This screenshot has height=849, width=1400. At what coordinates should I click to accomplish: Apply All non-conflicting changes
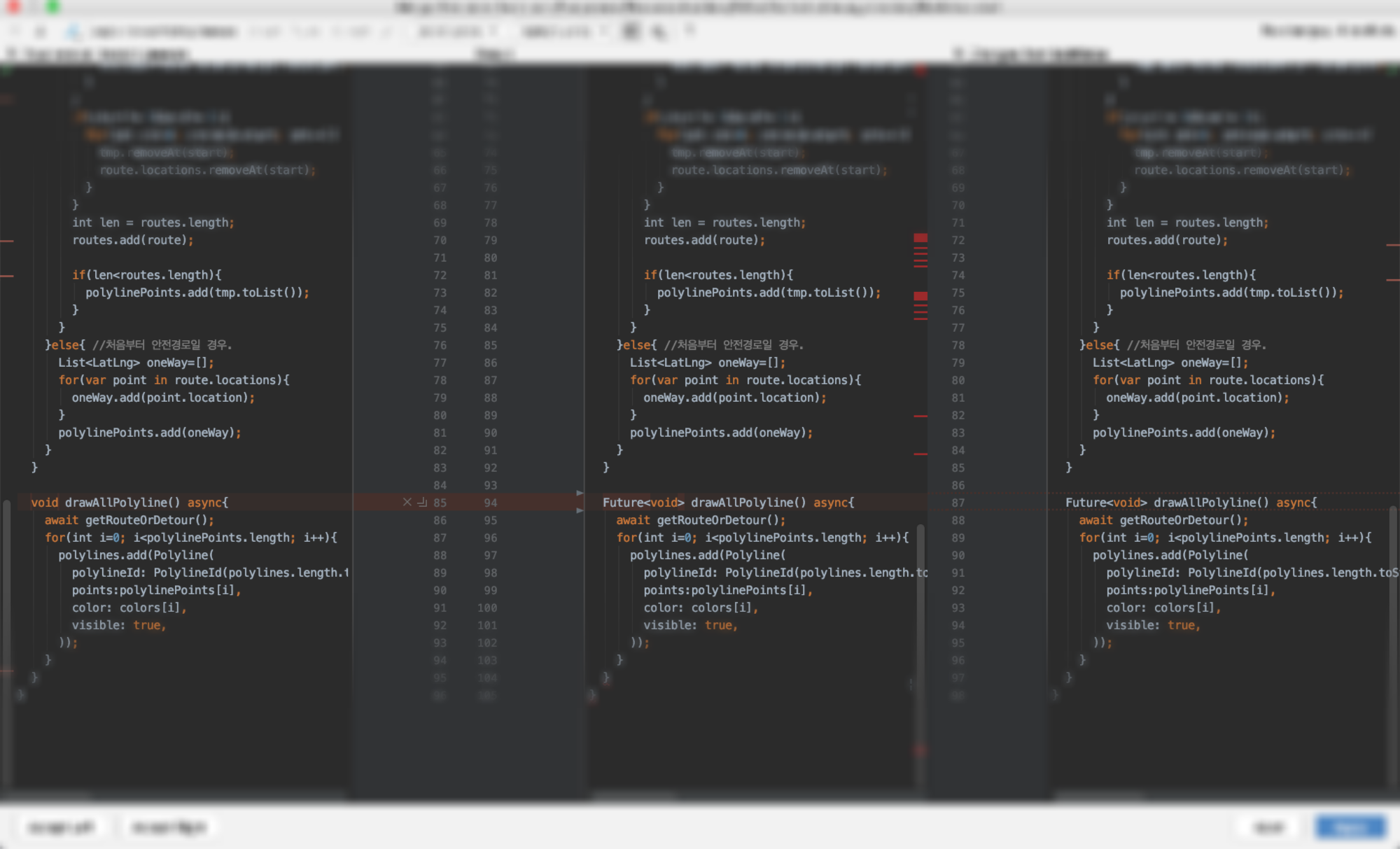pos(306,31)
